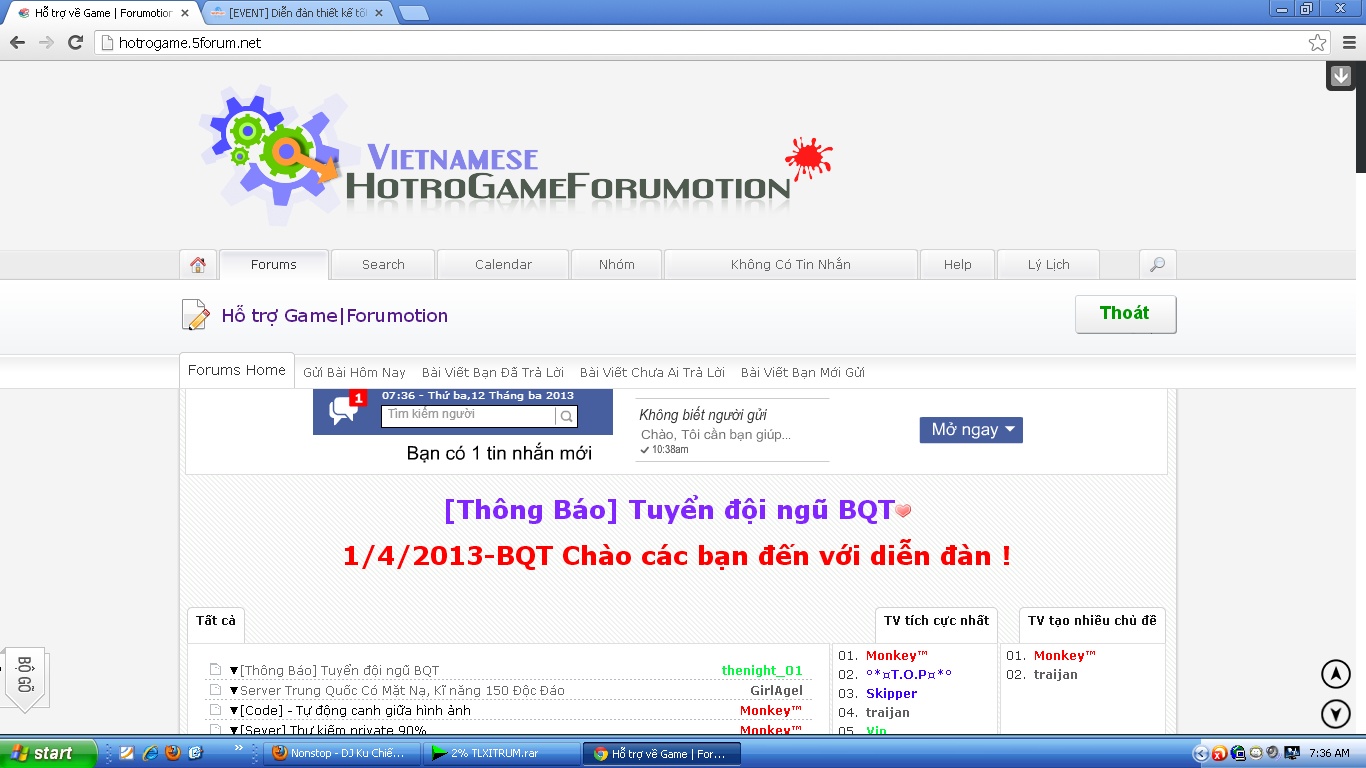Bookmark page with the star icon
This screenshot has width=1366, height=768.
pyautogui.click(x=1318, y=42)
